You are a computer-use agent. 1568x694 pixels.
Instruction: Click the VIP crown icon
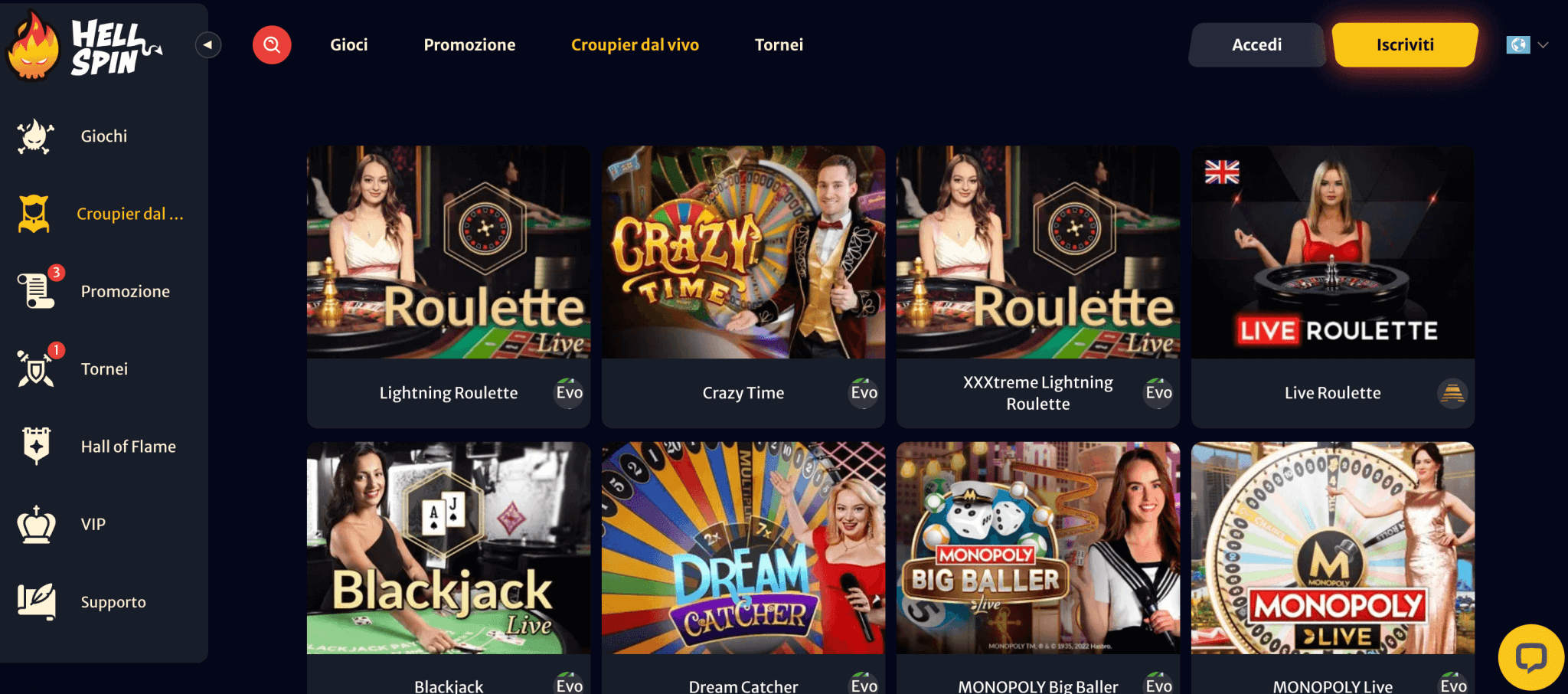click(x=36, y=525)
